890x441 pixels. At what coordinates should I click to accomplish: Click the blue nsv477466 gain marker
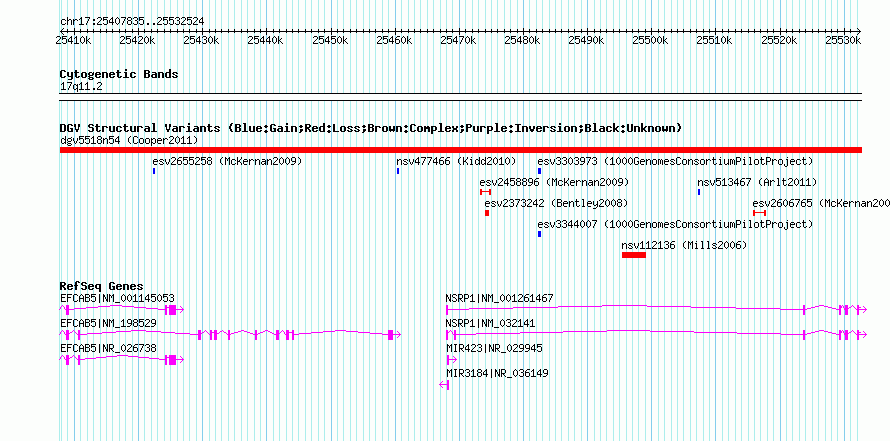pos(398,171)
